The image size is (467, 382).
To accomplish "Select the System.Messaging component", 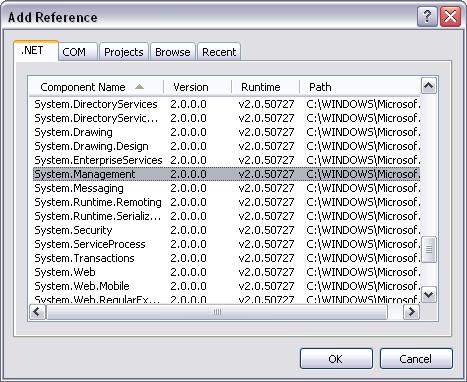I will tap(227, 188).
